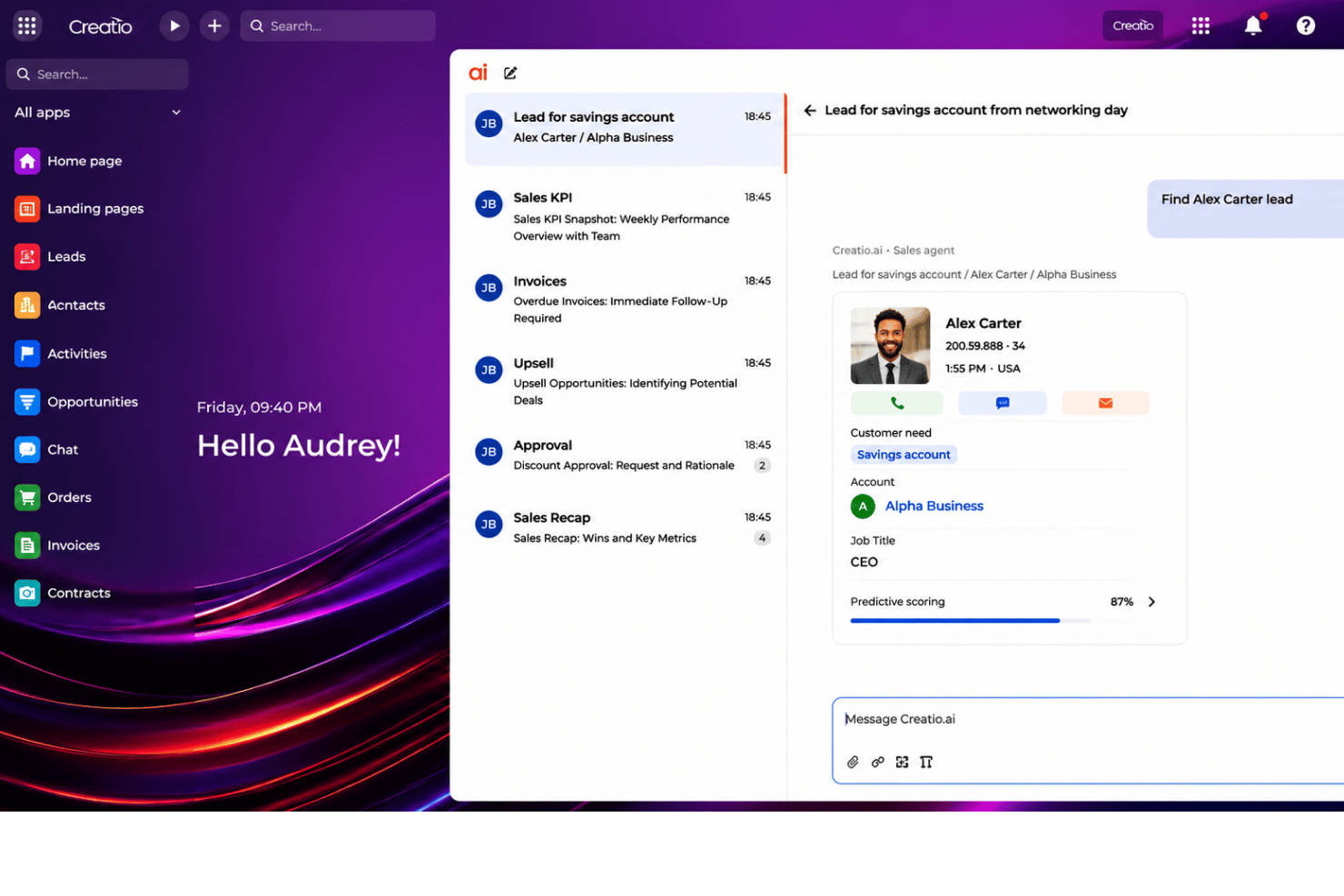Click the green A account avatar
Image resolution: width=1344 pixels, height=896 pixels.
coord(863,507)
